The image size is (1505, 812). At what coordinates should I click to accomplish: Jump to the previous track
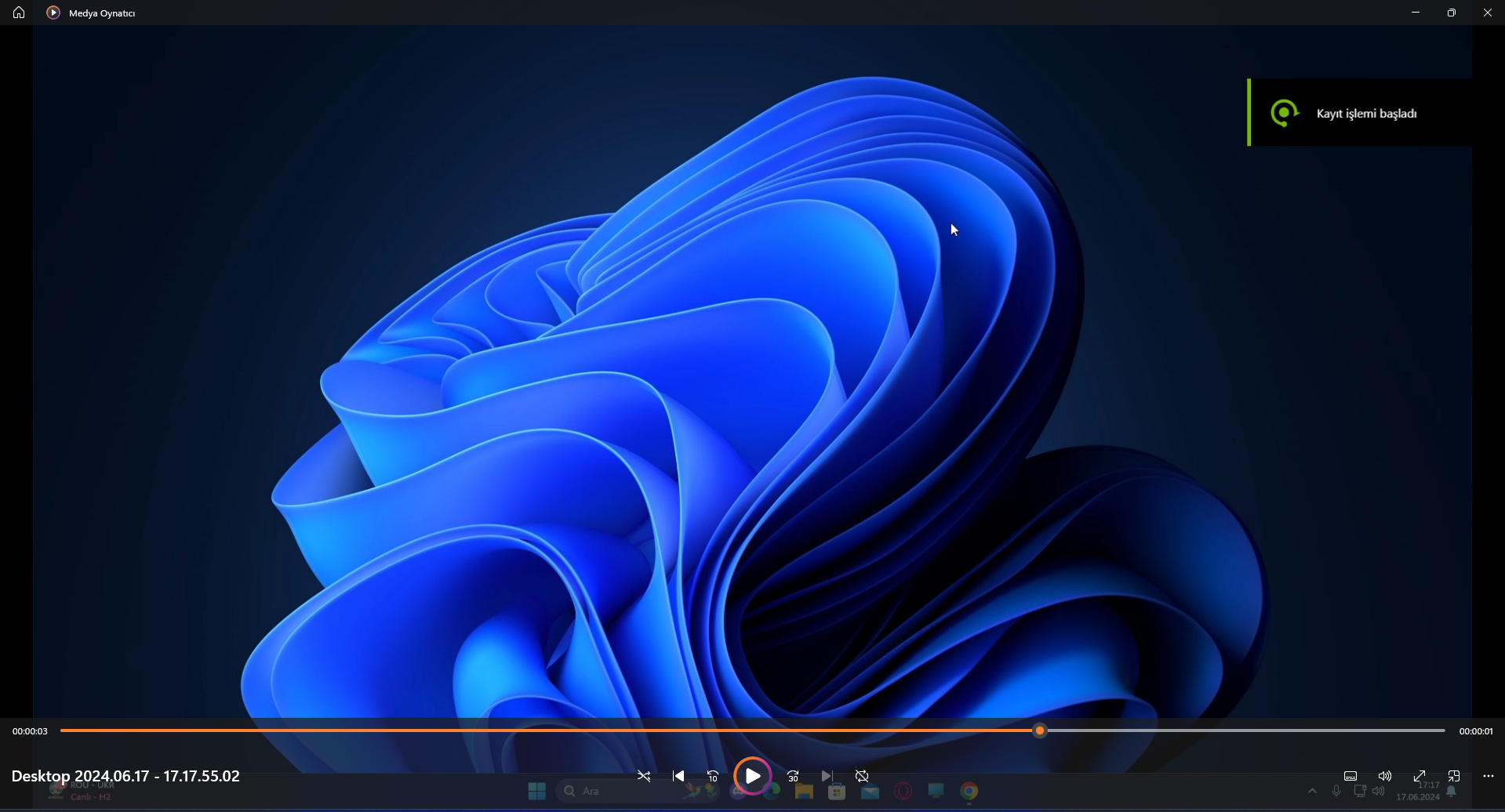[678, 776]
